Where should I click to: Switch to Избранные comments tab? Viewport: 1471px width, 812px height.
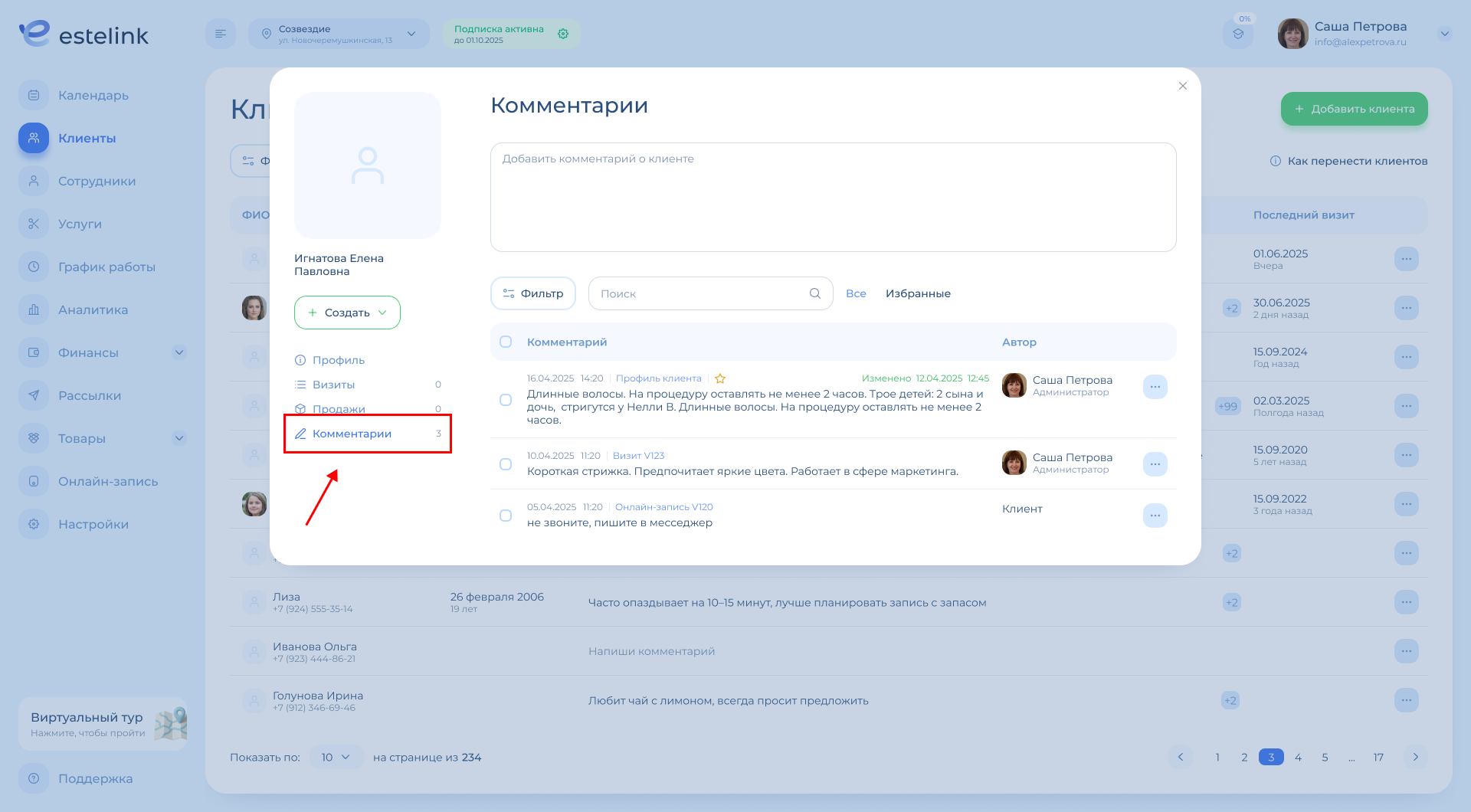tap(917, 293)
